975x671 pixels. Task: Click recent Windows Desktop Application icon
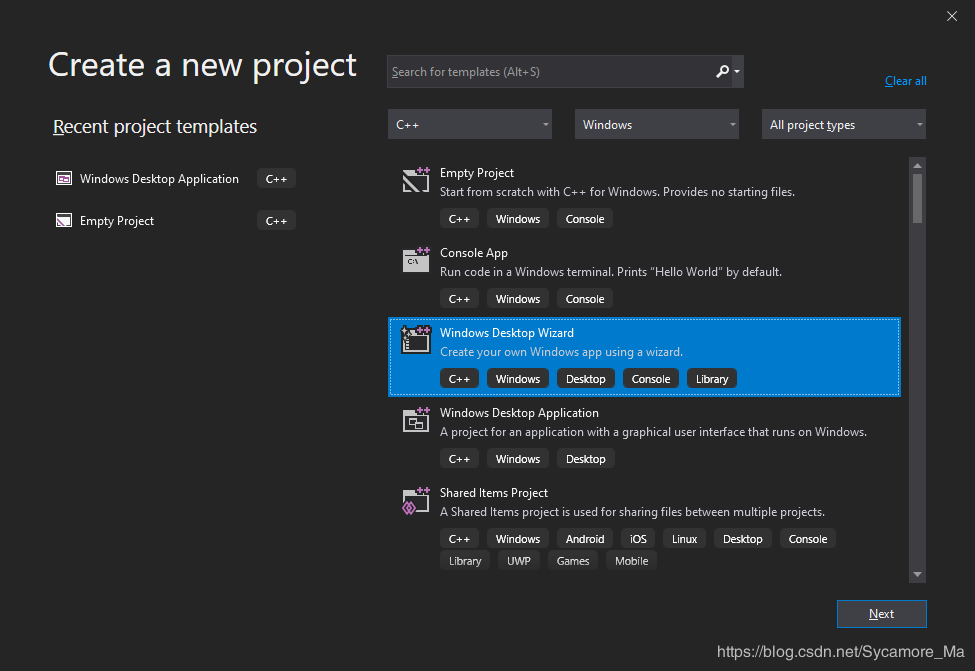tap(64, 179)
